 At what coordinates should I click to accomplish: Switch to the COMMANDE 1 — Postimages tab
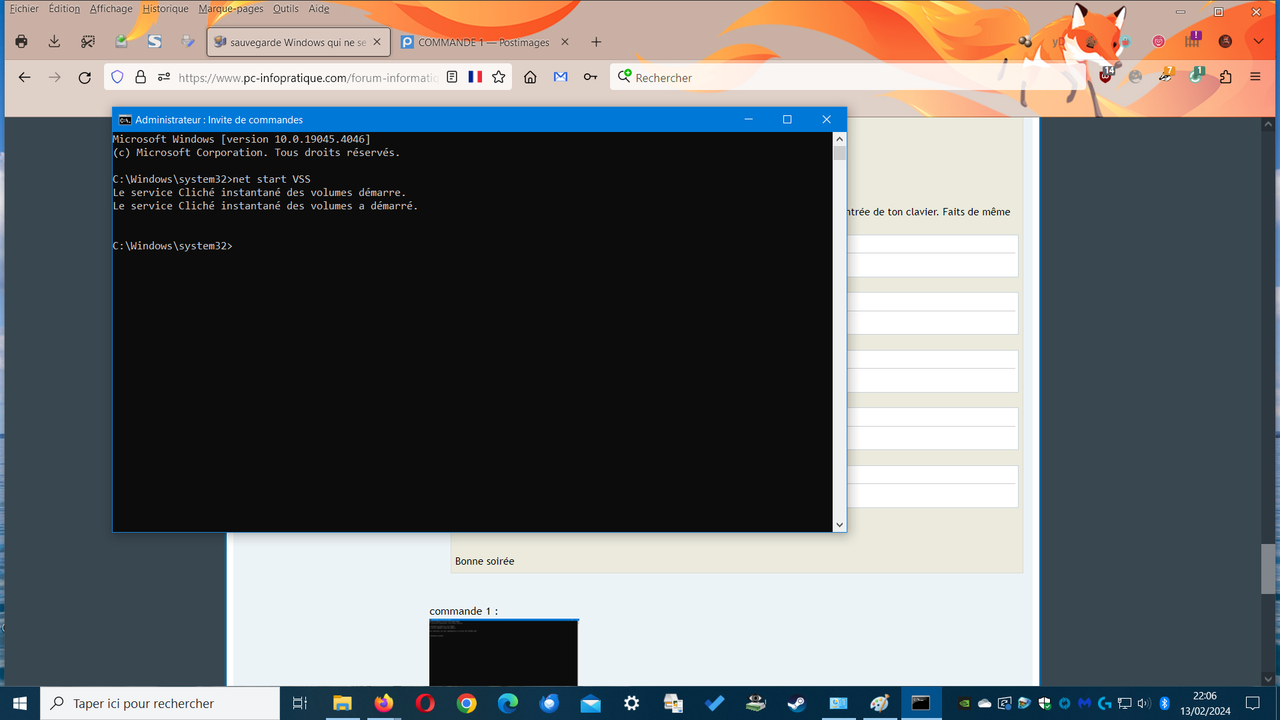tap(485, 42)
